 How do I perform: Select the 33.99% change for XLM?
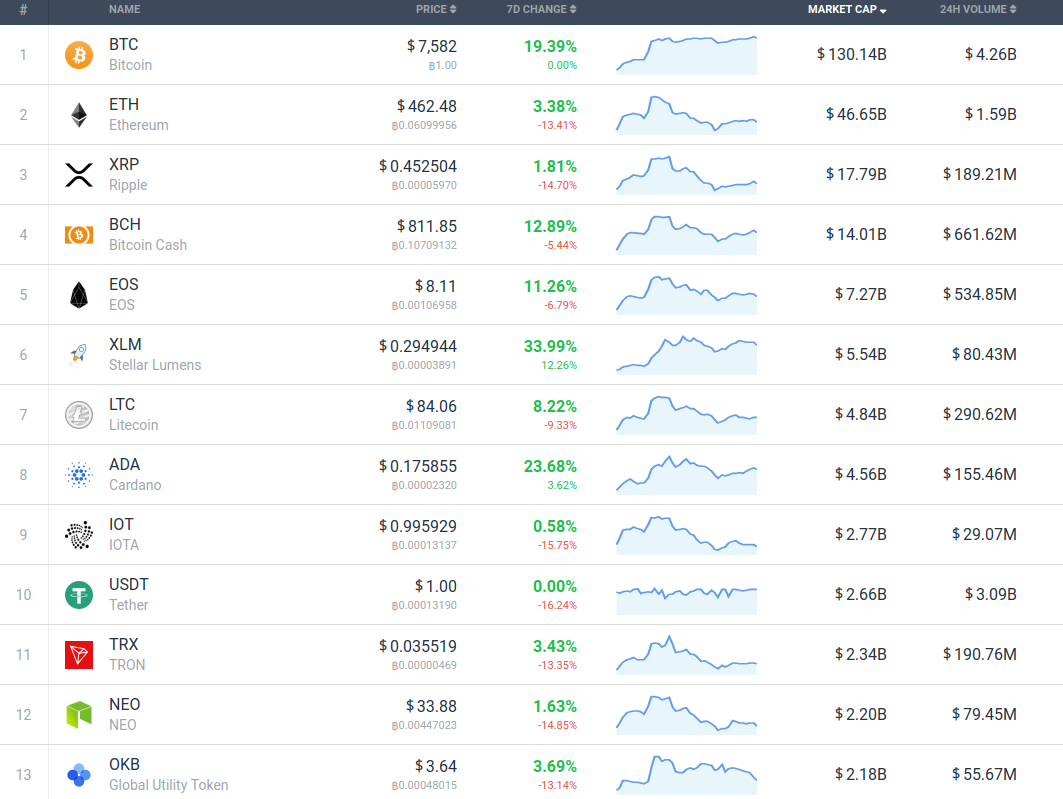coord(550,346)
